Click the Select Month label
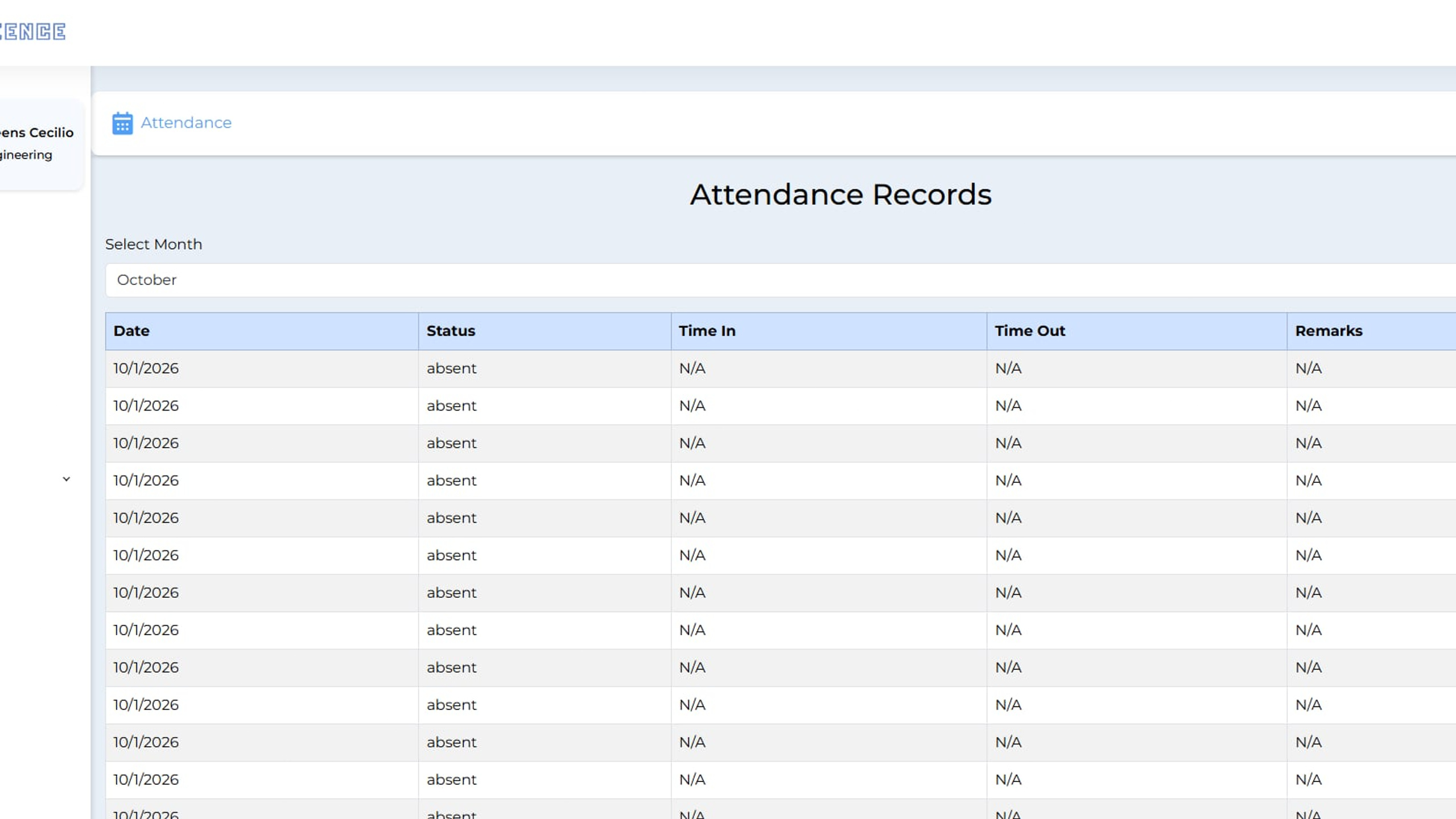 pos(154,245)
